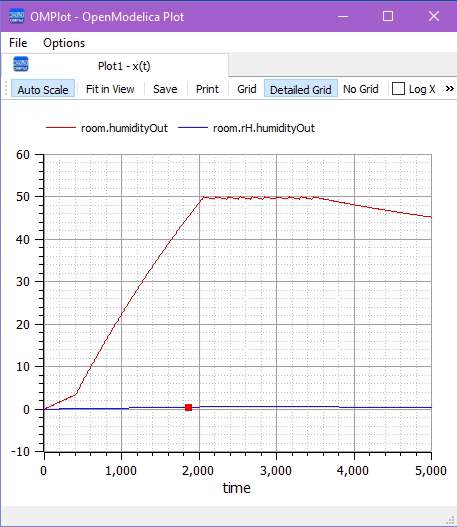Image resolution: width=457 pixels, height=527 pixels.
Task: Click the blue room.rH.humidityOut legend entry
Action: click(x=246, y=128)
